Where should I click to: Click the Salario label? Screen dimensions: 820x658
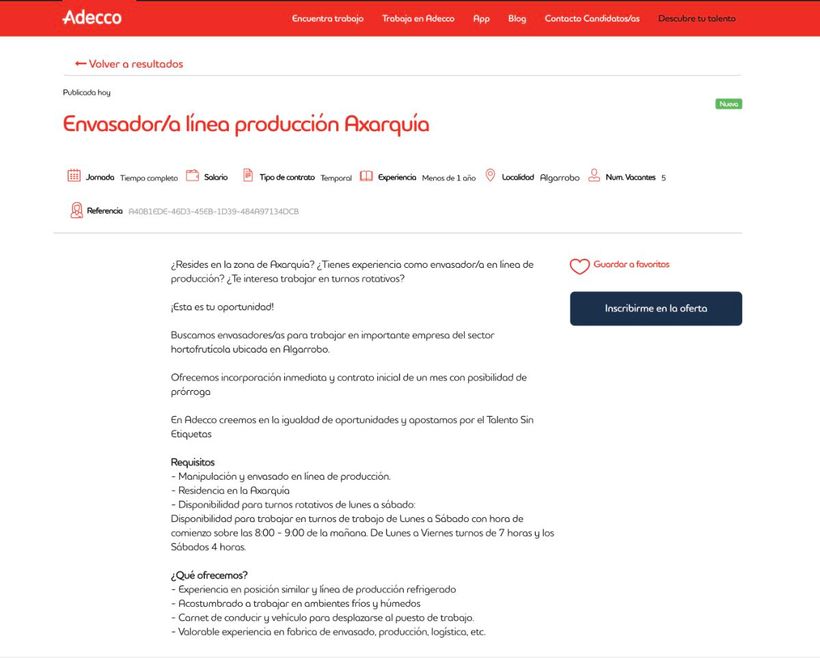pos(216,177)
